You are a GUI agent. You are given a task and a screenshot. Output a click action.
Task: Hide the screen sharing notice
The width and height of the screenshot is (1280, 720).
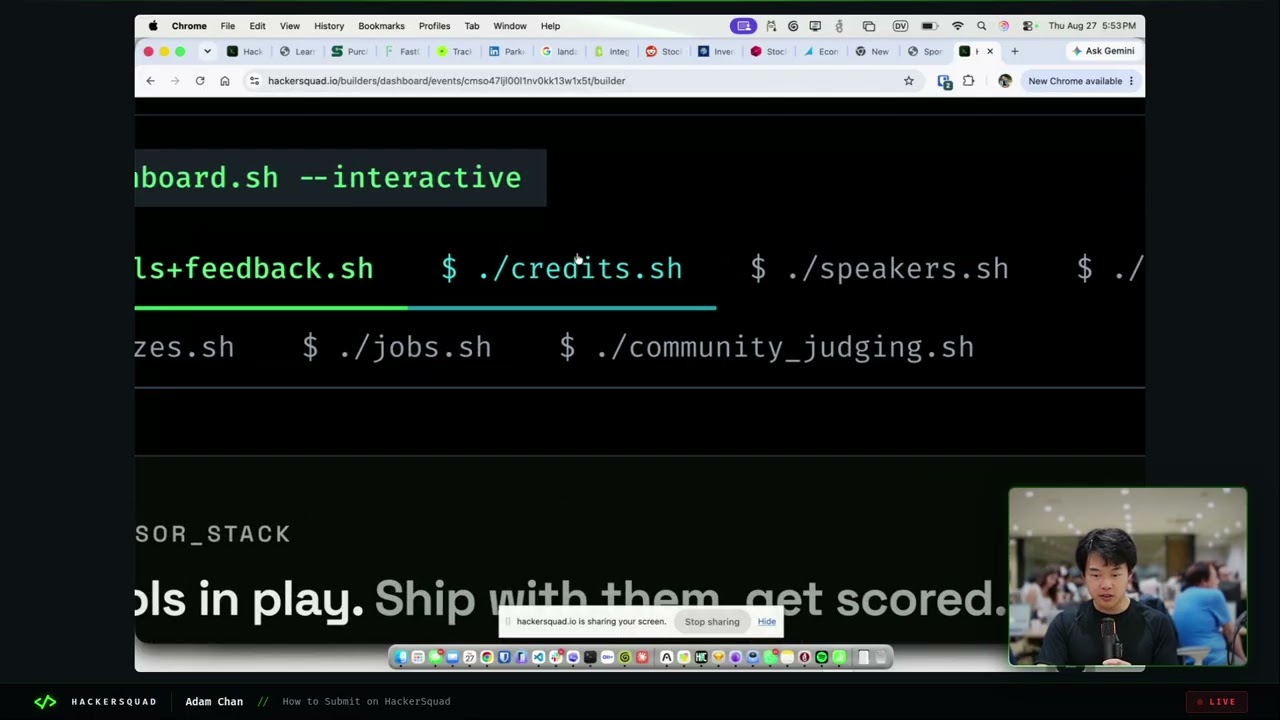pyautogui.click(x=766, y=622)
